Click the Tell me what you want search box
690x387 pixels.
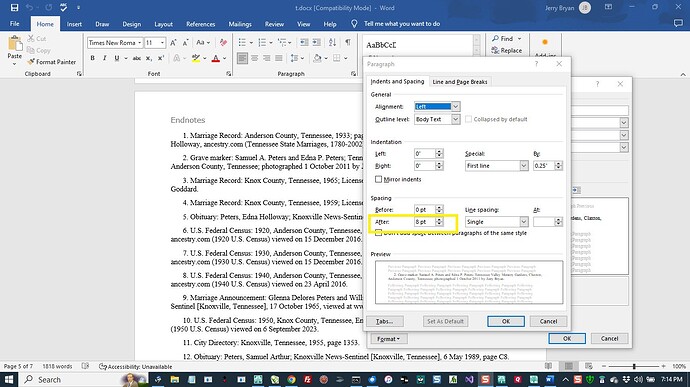(x=402, y=24)
